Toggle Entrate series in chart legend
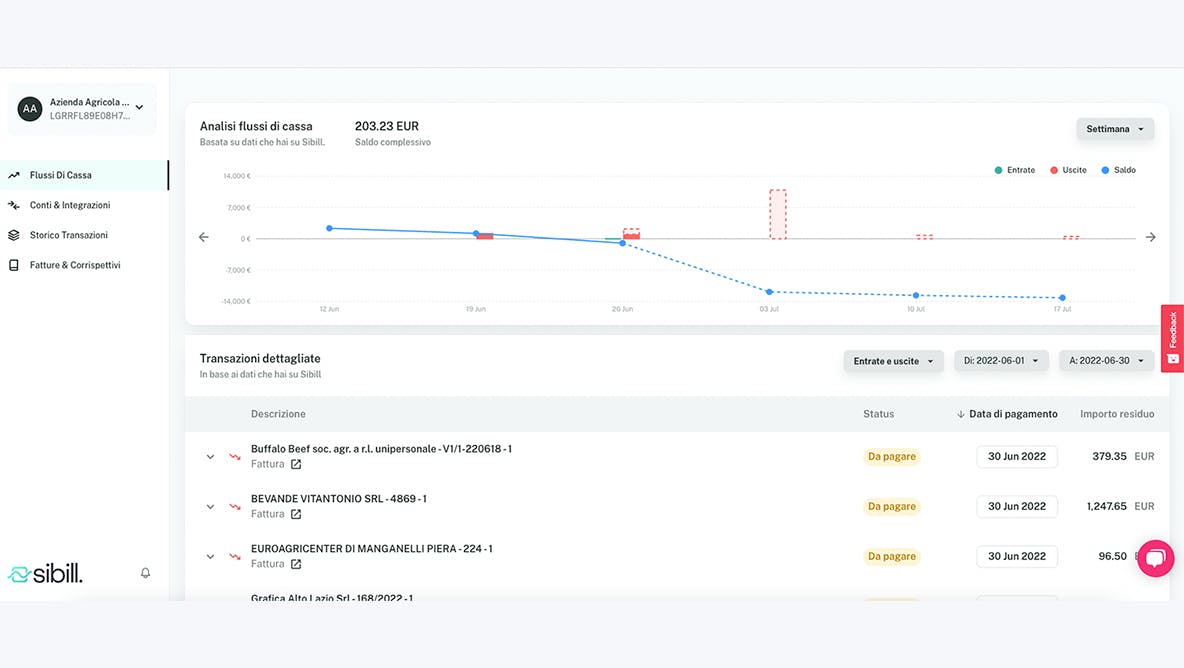This screenshot has width=1184, height=668. [x=1015, y=170]
